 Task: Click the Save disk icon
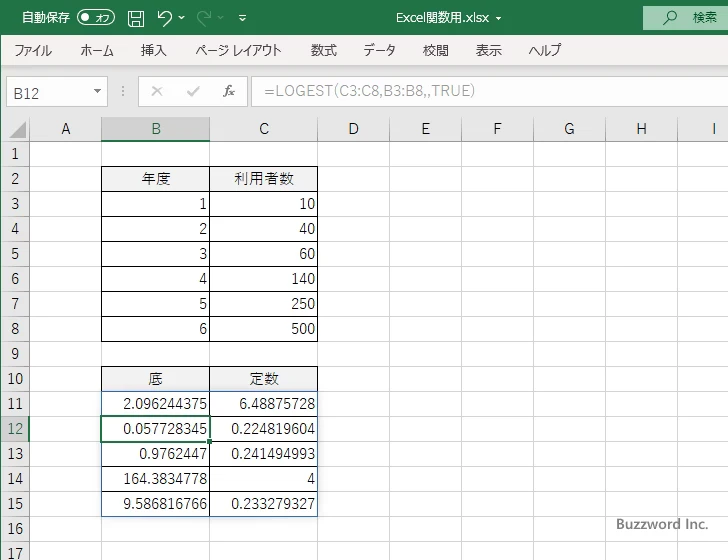tap(136, 18)
